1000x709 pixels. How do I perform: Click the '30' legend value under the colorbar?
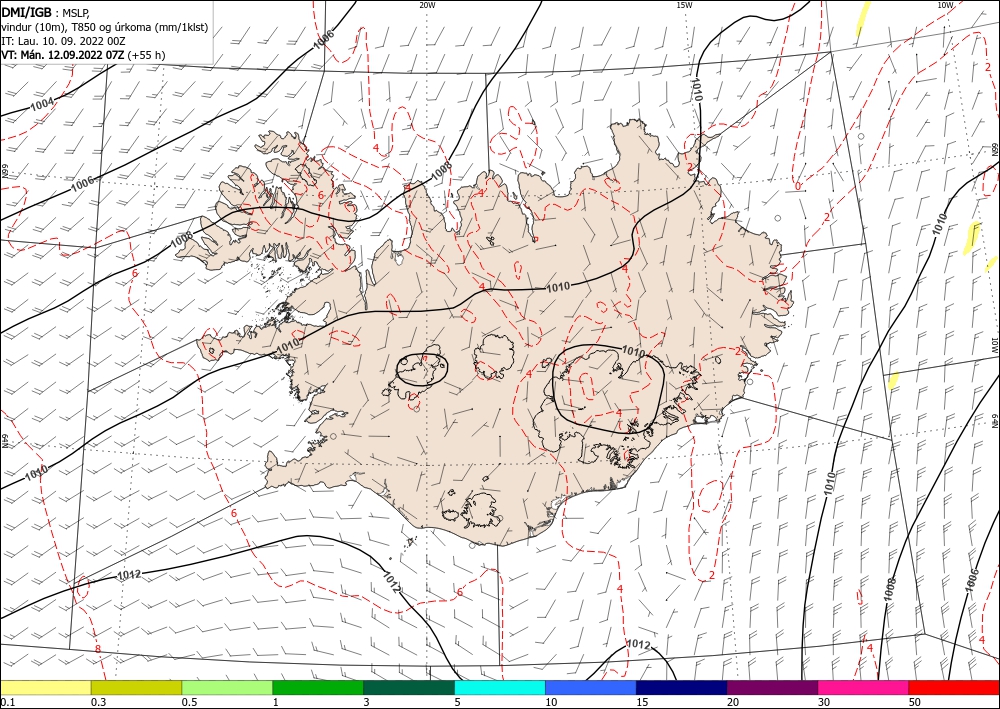click(824, 702)
